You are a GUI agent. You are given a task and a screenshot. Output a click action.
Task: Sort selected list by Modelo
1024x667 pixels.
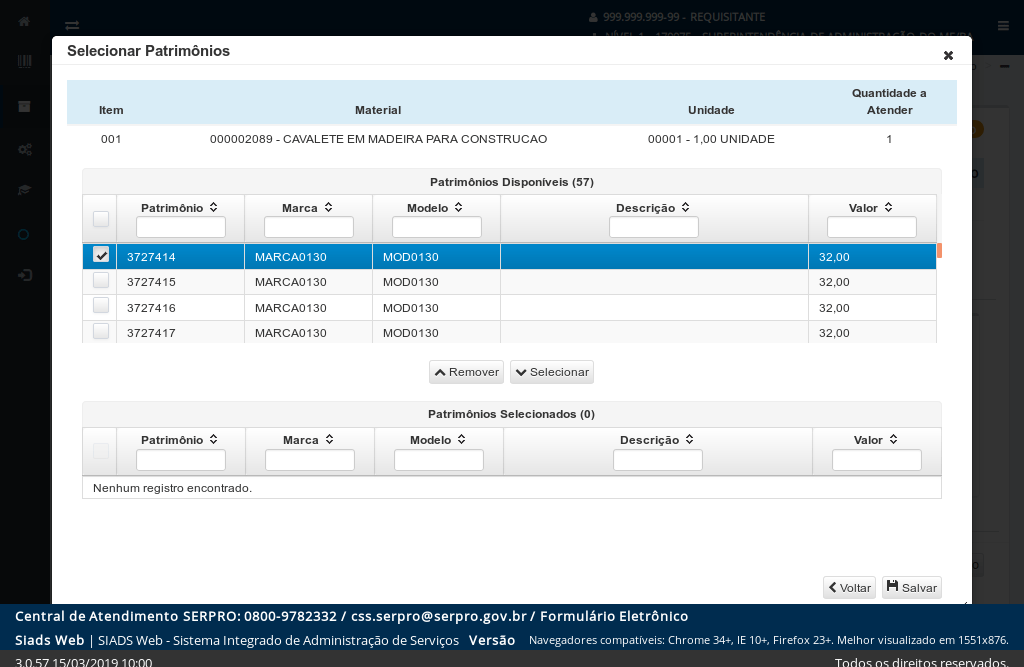click(462, 440)
